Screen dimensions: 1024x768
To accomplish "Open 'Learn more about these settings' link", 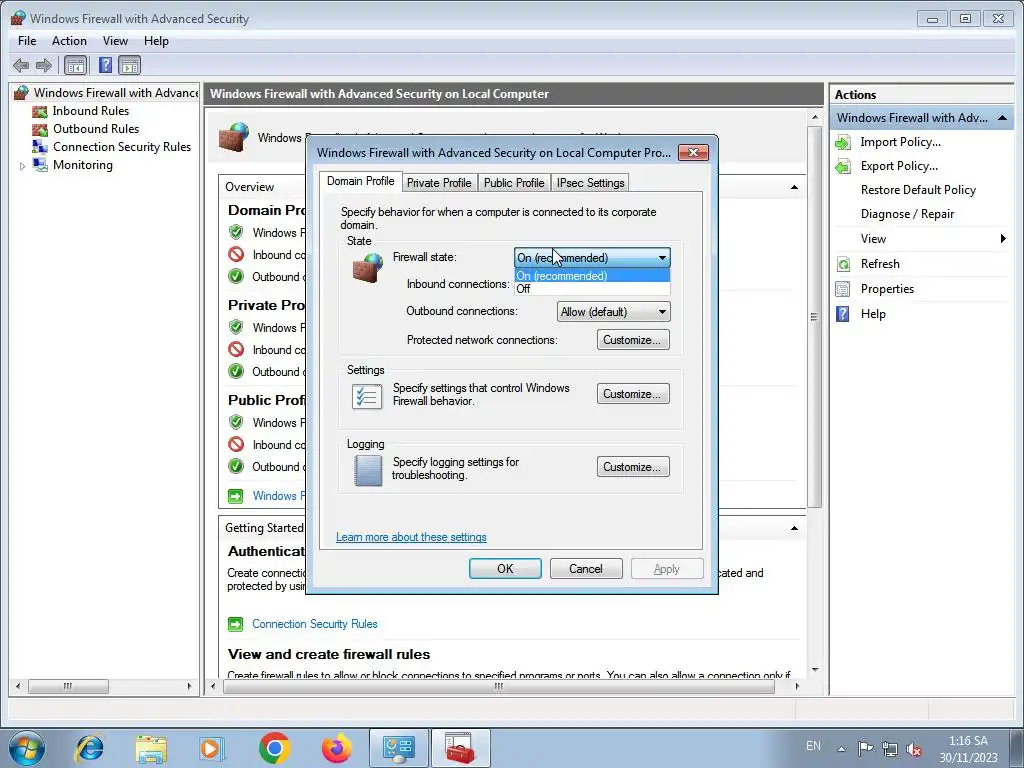I will click(x=411, y=537).
